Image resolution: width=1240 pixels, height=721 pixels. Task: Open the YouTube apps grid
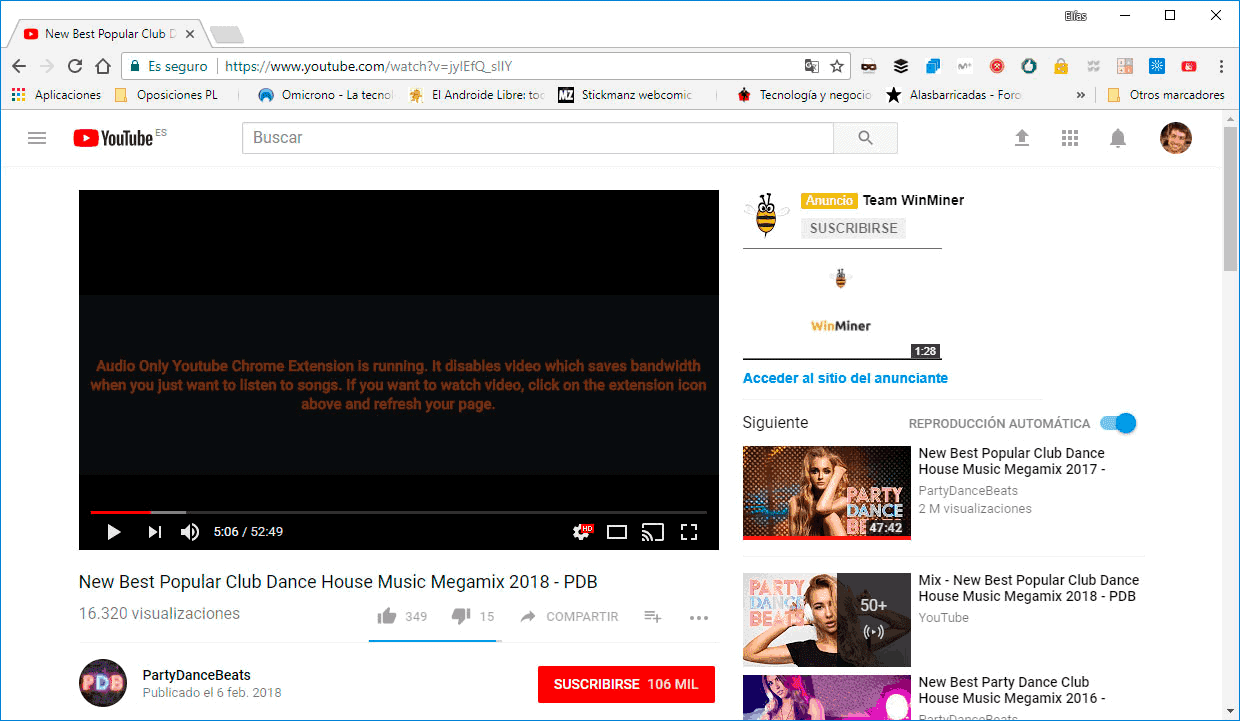[x=1070, y=138]
